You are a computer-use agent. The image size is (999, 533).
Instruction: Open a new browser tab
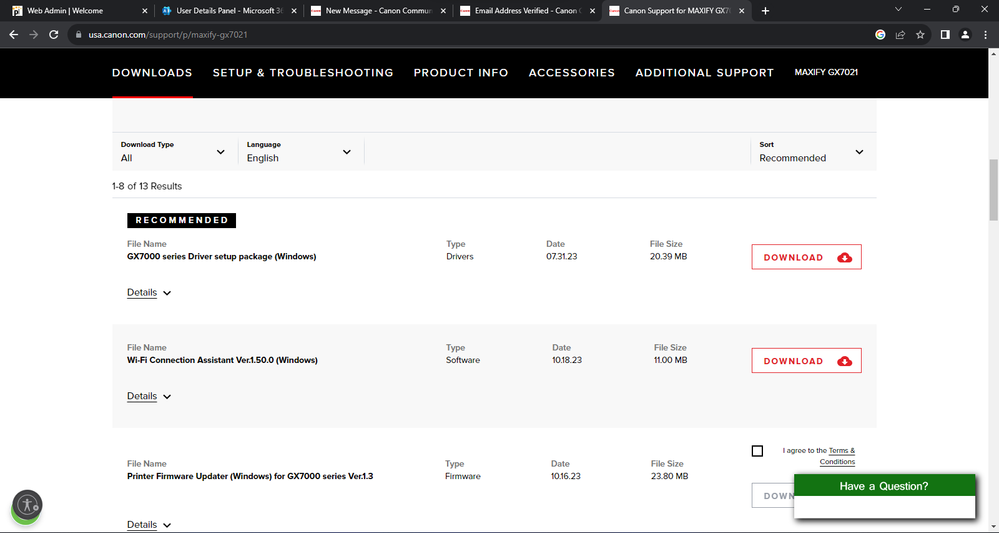click(x=766, y=11)
